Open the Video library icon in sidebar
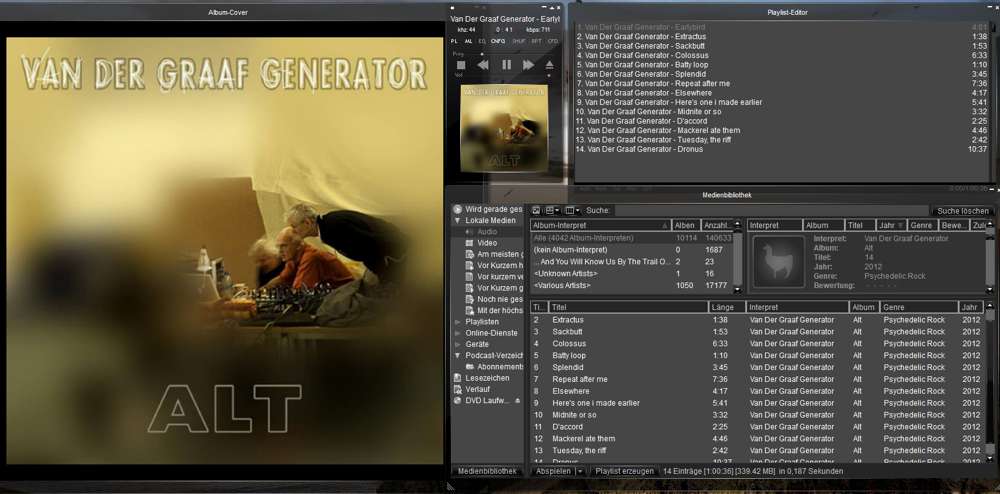 click(470, 243)
